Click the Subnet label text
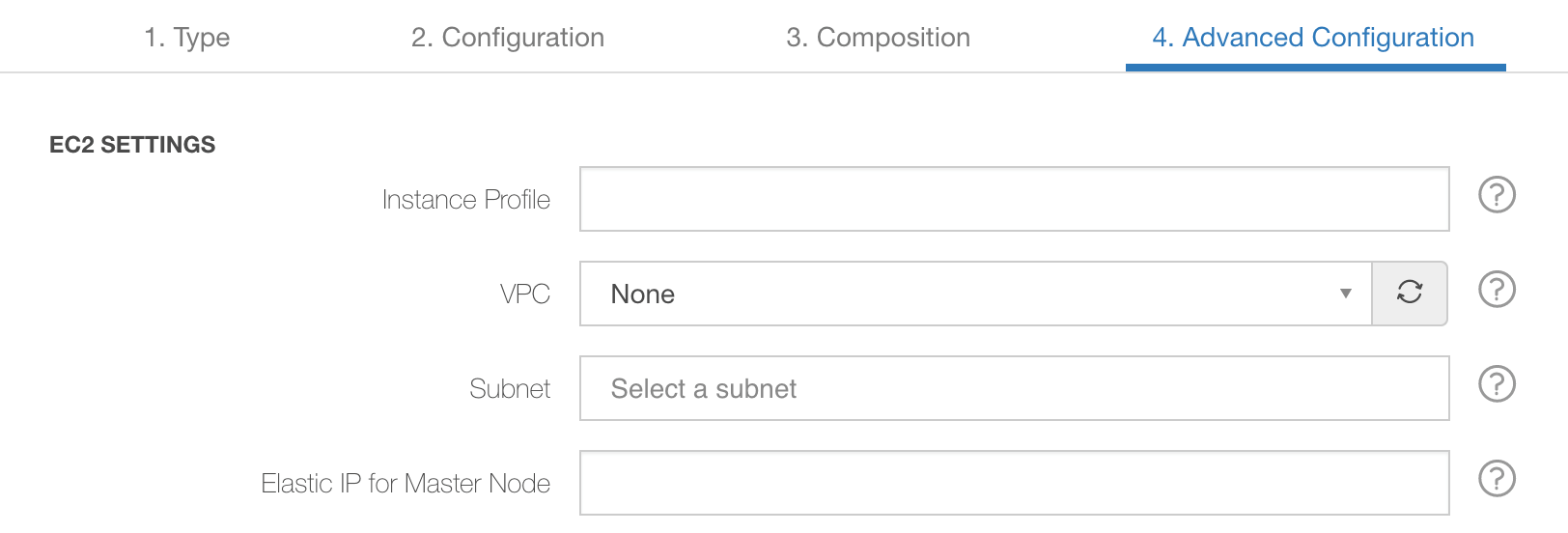This screenshot has height=533, width=1568. (510, 389)
